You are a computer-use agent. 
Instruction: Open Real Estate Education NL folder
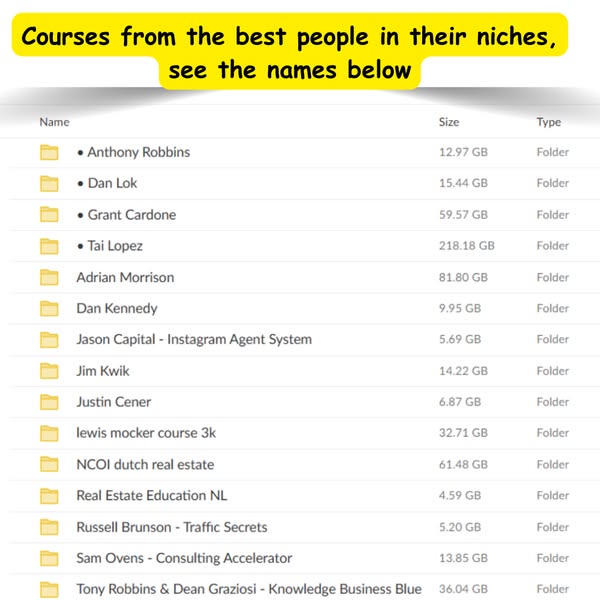151,496
